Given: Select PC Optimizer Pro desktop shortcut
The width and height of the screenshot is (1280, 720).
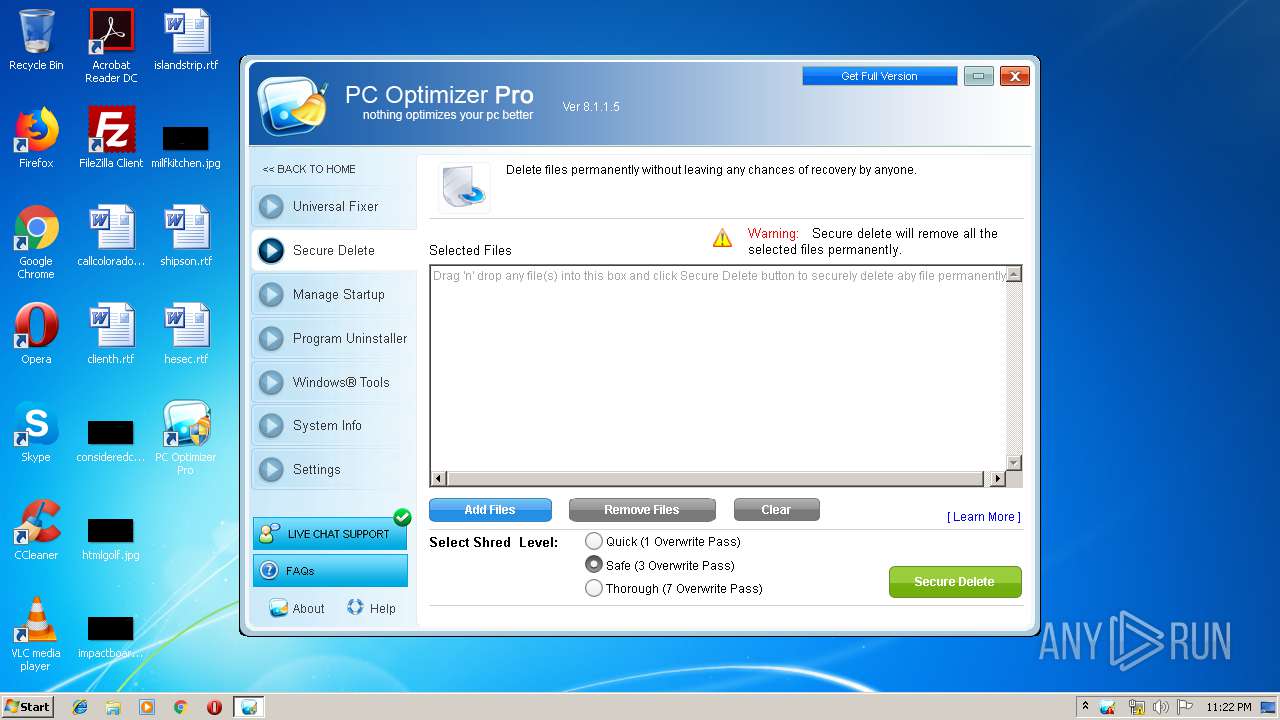Looking at the screenshot, I should (x=186, y=438).
